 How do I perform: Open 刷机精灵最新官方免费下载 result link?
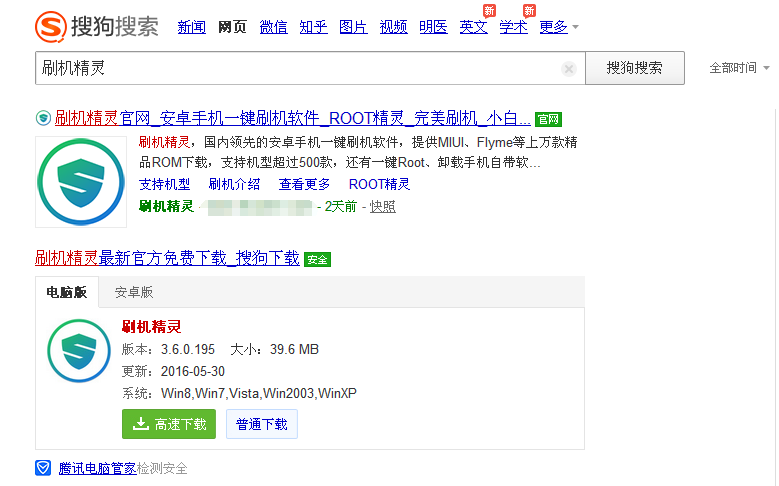(x=167, y=258)
